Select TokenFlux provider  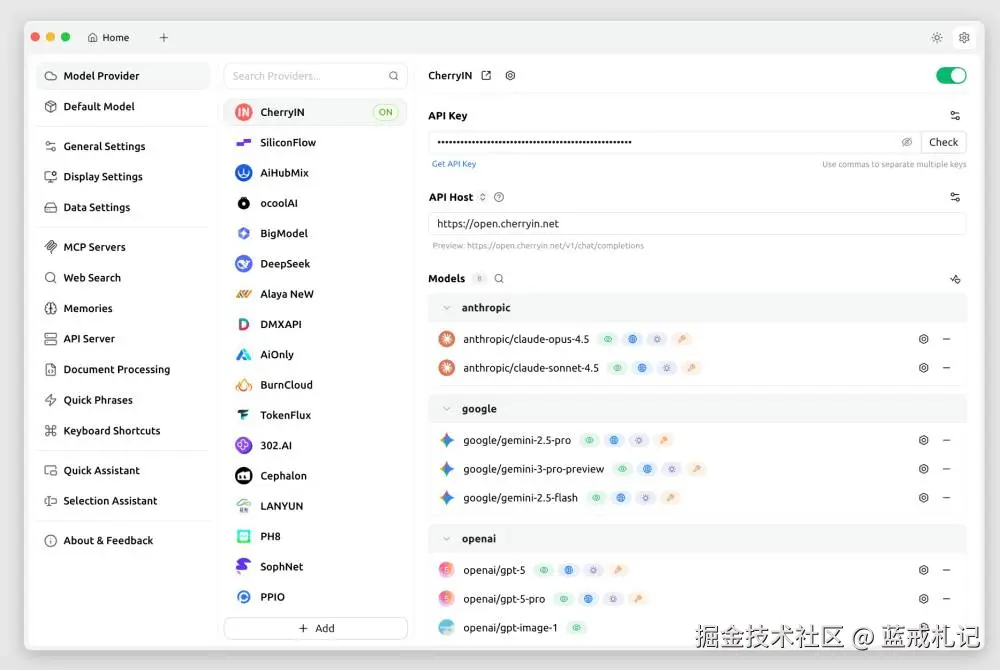(316, 415)
